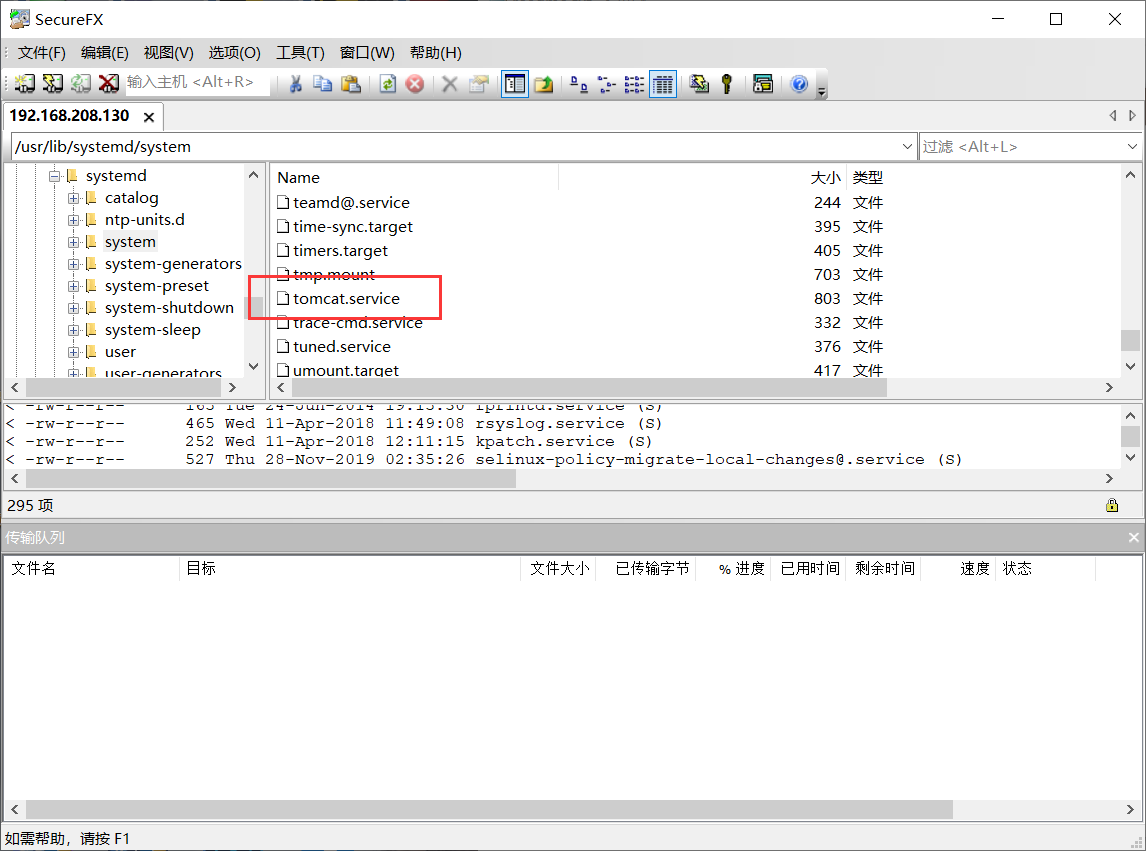Expand the catalog folder node
This screenshot has width=1146, height=851.
point(74,198)
